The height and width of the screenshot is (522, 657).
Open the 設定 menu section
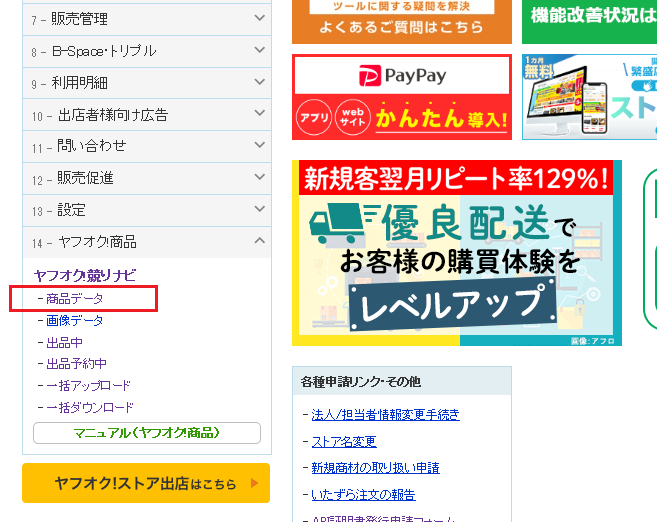(147, 210)
